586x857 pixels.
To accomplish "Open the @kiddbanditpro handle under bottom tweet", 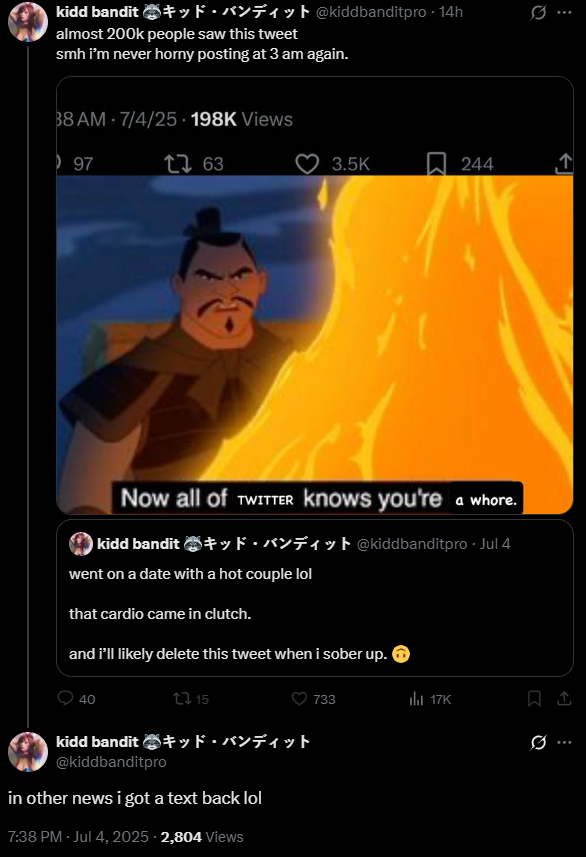I will coord(111,761).
